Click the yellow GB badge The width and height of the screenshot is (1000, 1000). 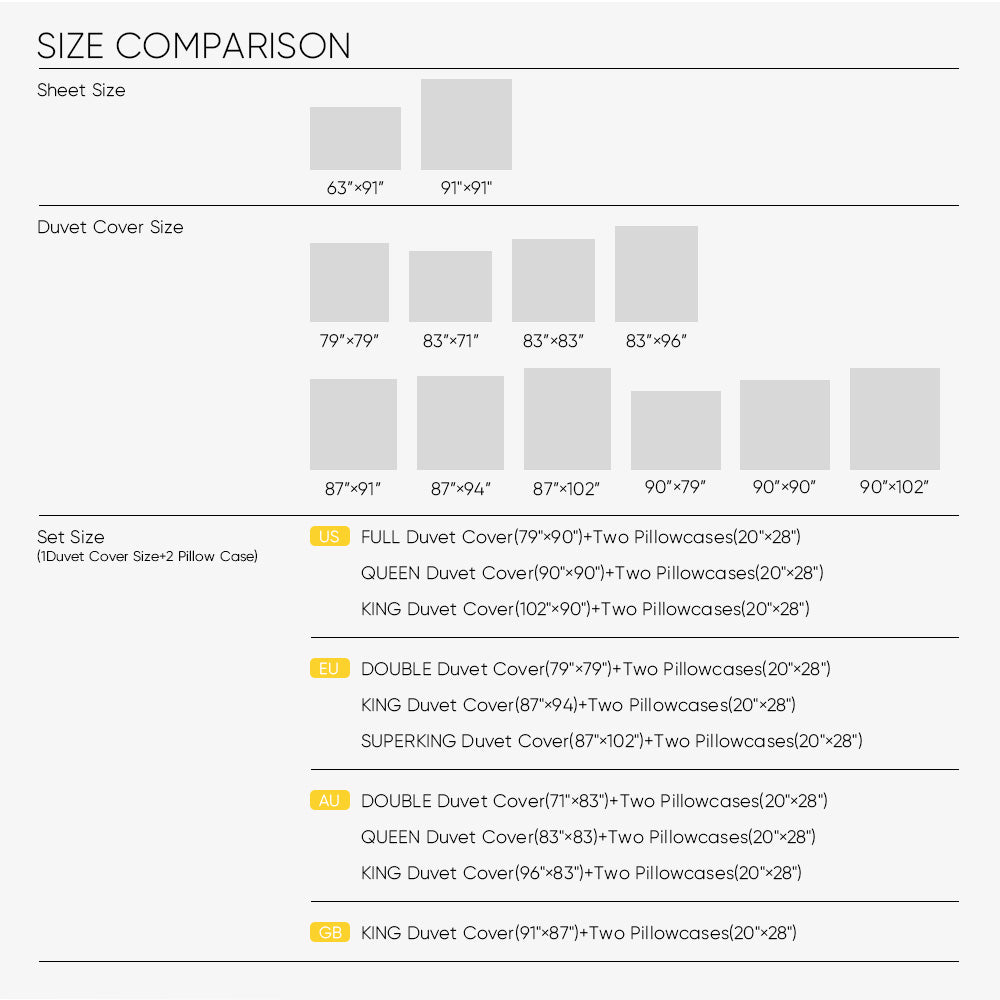coord(330,932)
